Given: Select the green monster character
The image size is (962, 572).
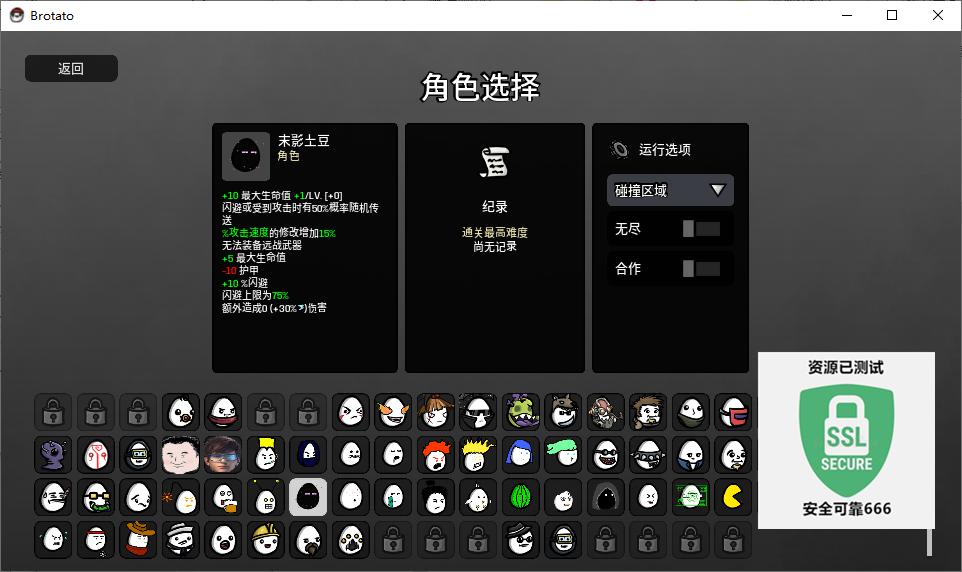Looking at the screenshot, I should pyautogui.click(x=521, y=412).
